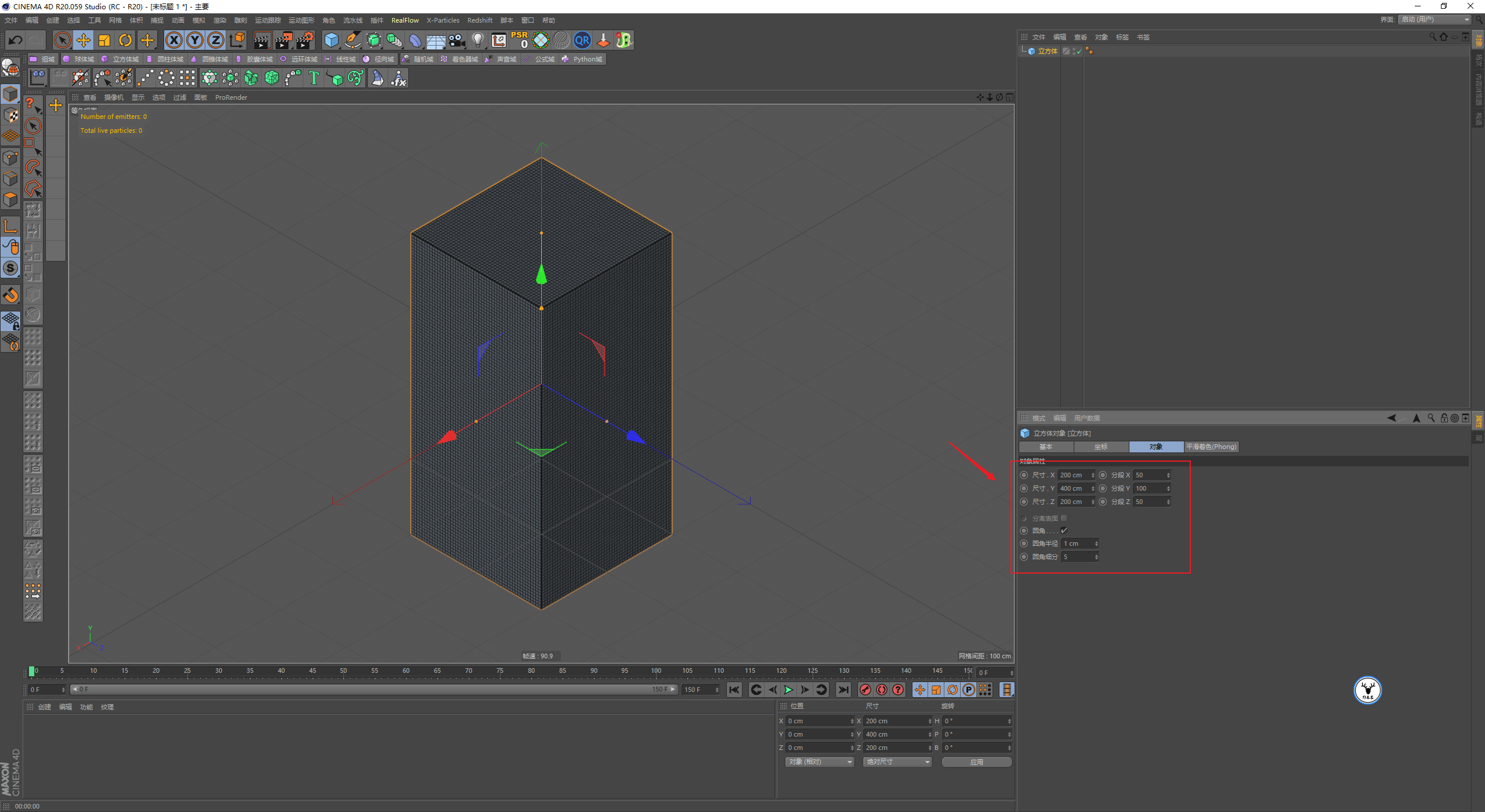Add a cube primitive from toolbar

[331, 40]
